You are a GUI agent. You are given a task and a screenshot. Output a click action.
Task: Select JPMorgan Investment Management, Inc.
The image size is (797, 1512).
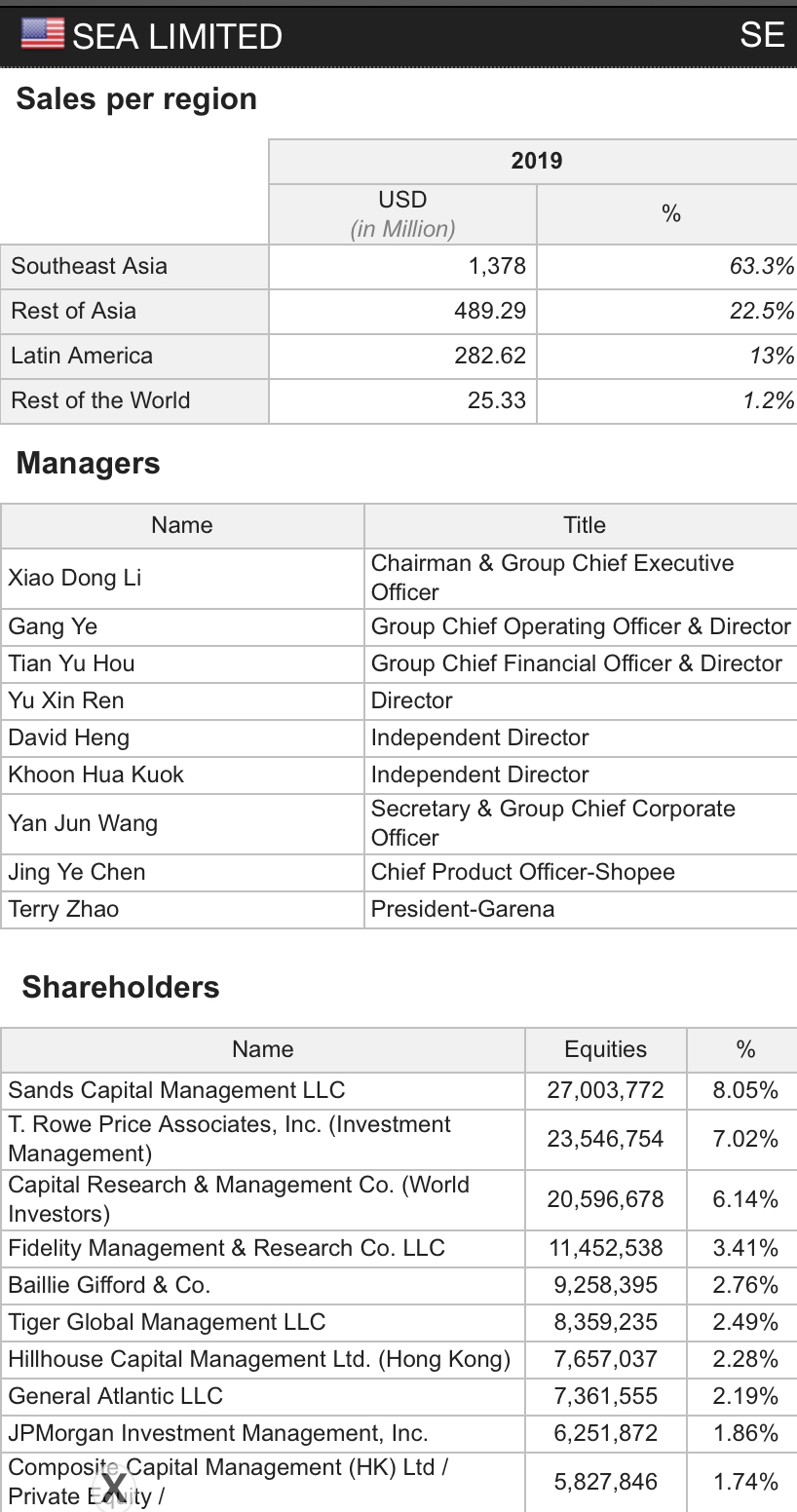pos(218,1433)
